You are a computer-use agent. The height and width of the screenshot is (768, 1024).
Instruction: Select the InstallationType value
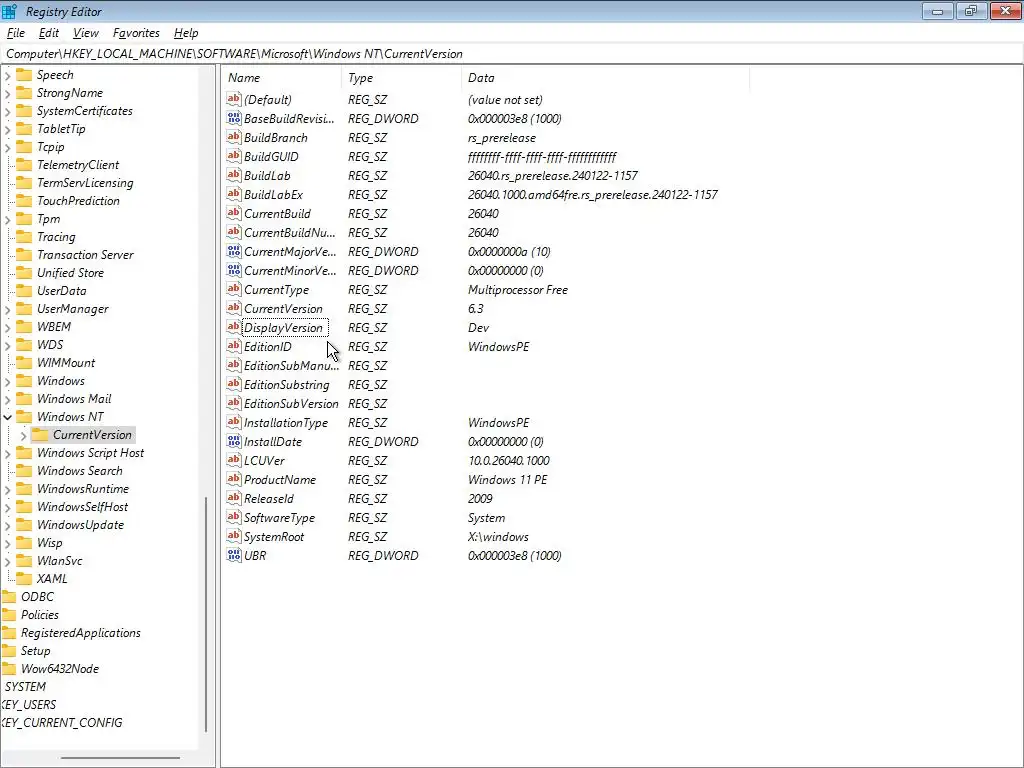286,423
